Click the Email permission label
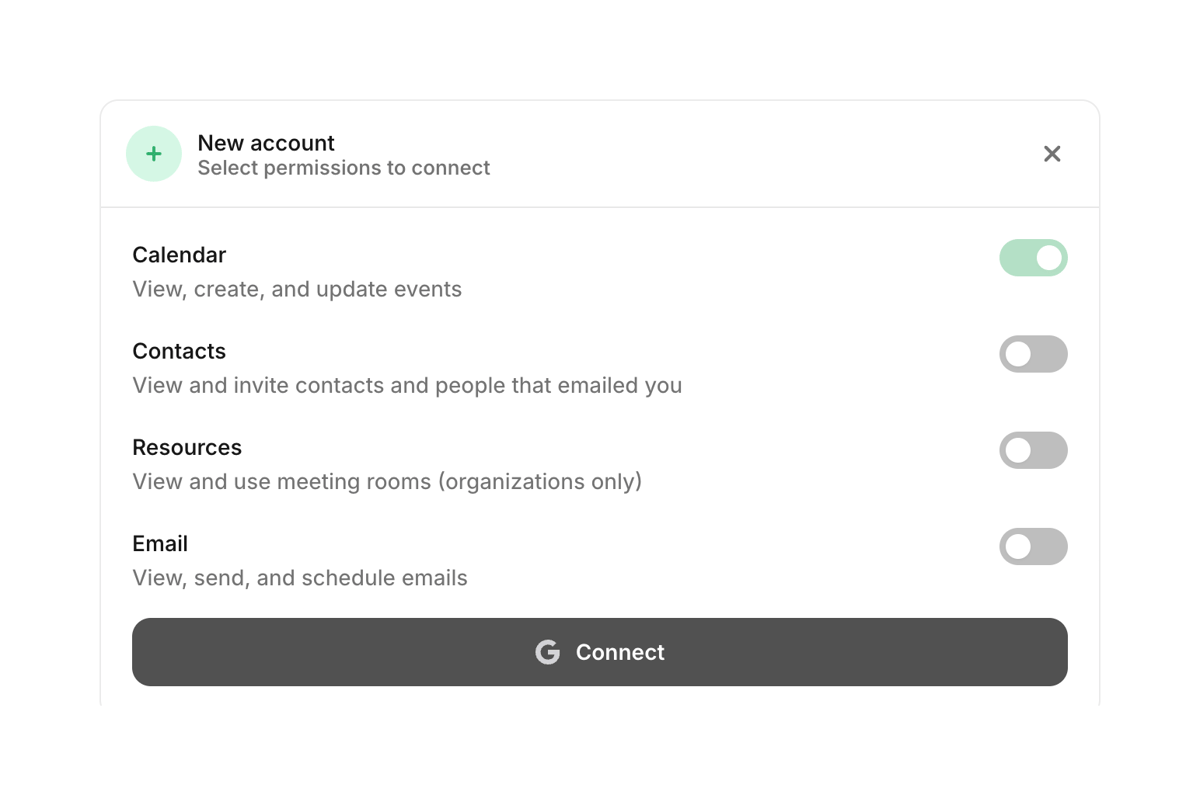This screenshot has width=1200, height=805. pyautogui.click(x=160, y=543)
